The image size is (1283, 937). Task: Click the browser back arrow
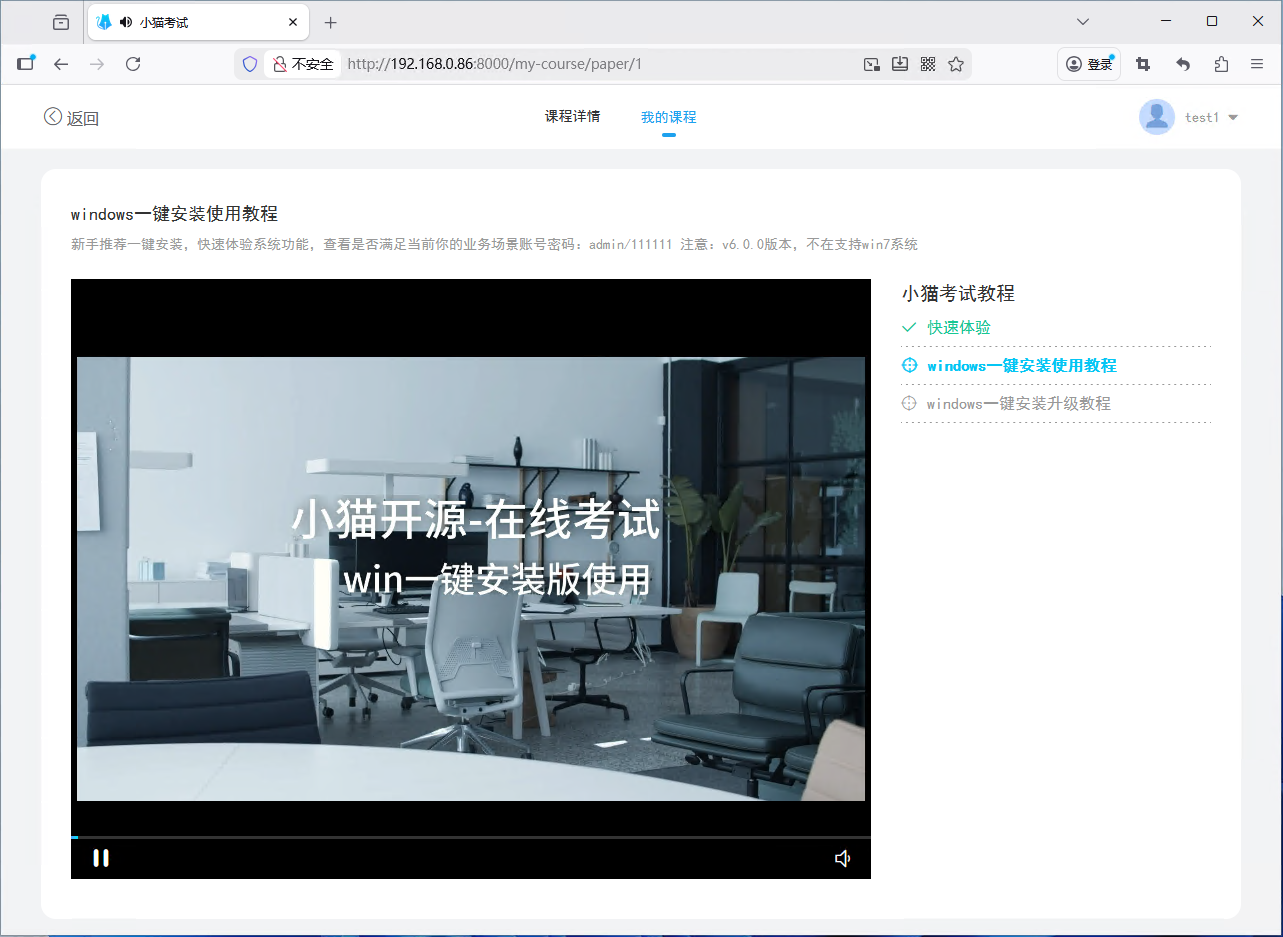coord(61,64)
